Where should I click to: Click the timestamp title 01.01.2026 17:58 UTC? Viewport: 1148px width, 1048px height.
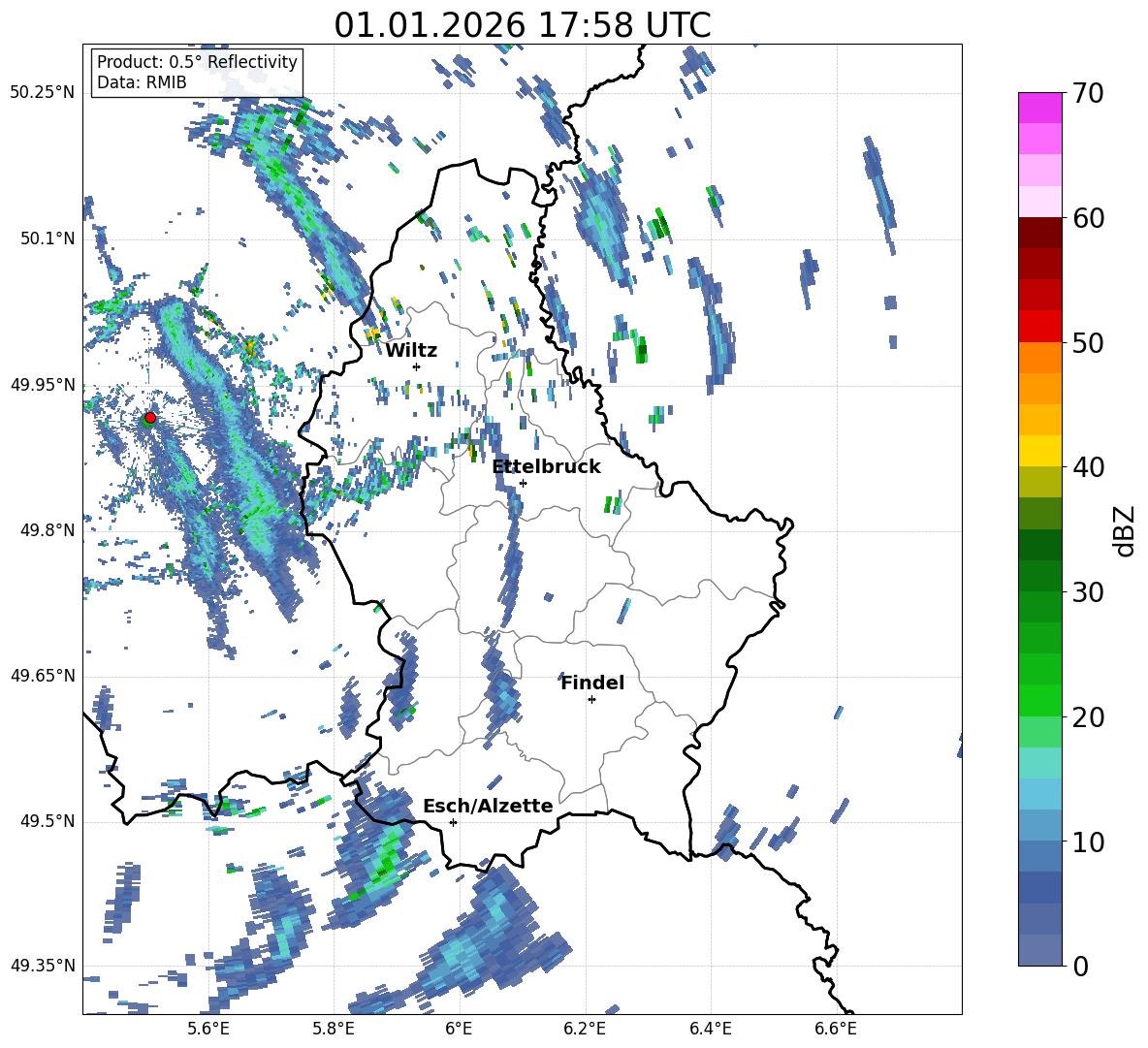click(x=523, y=25)
